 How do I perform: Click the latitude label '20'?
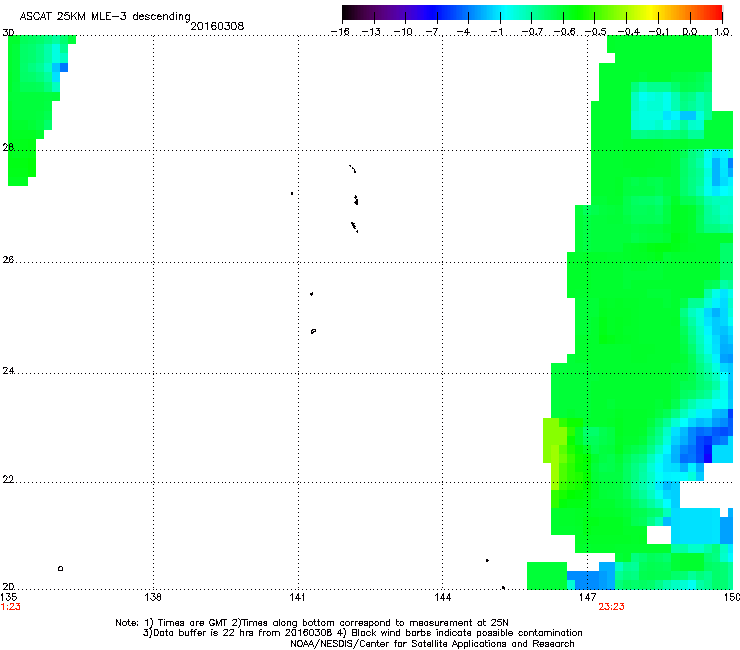click(8, 586)
